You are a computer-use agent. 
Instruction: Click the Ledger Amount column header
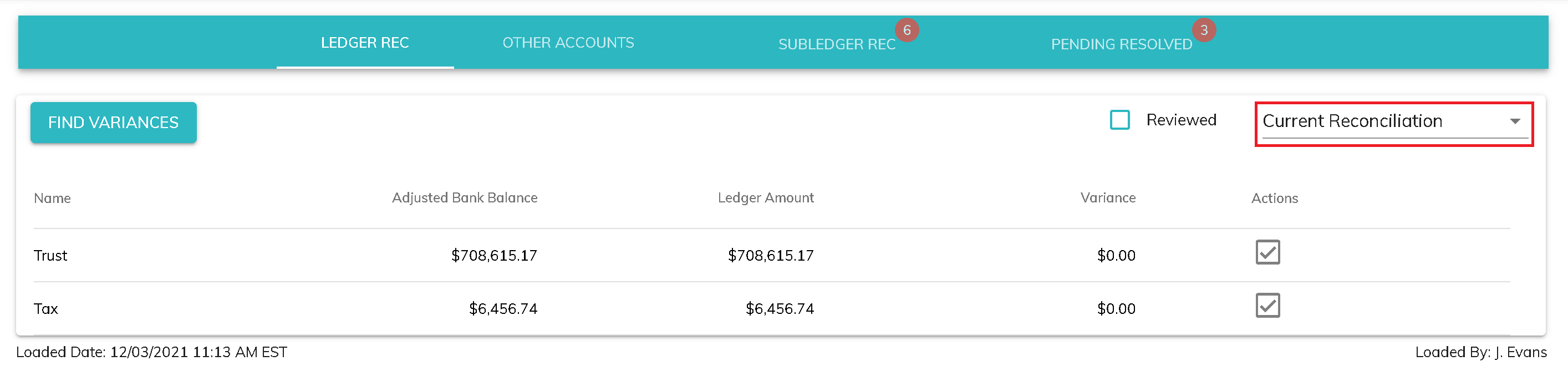click(x=765, y=198)
